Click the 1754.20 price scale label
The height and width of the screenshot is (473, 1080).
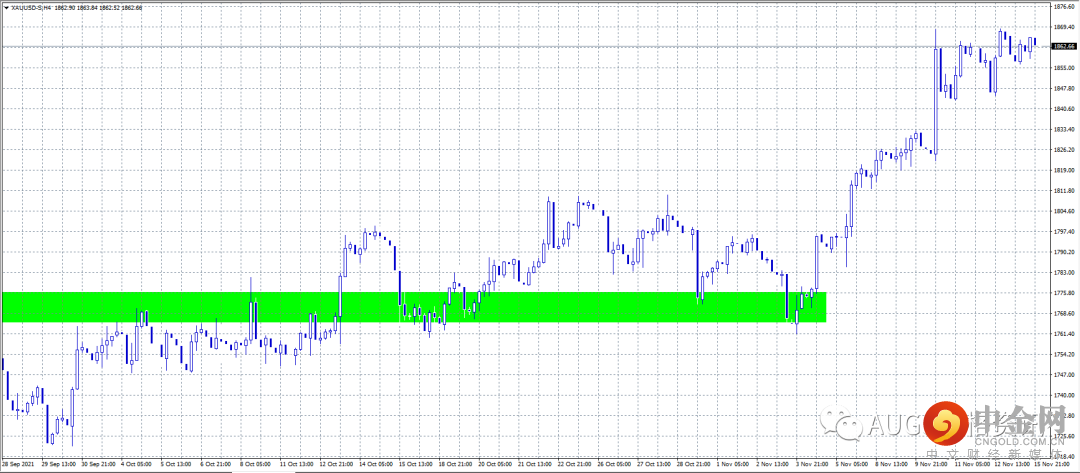[x=1063, y=355]
